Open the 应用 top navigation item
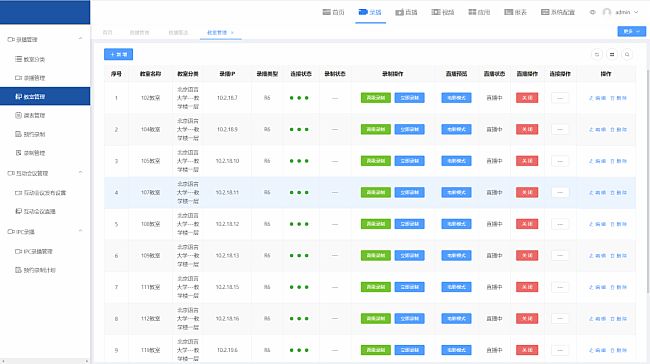The width and height of the screenshot is (650, 364). (479, 12)
